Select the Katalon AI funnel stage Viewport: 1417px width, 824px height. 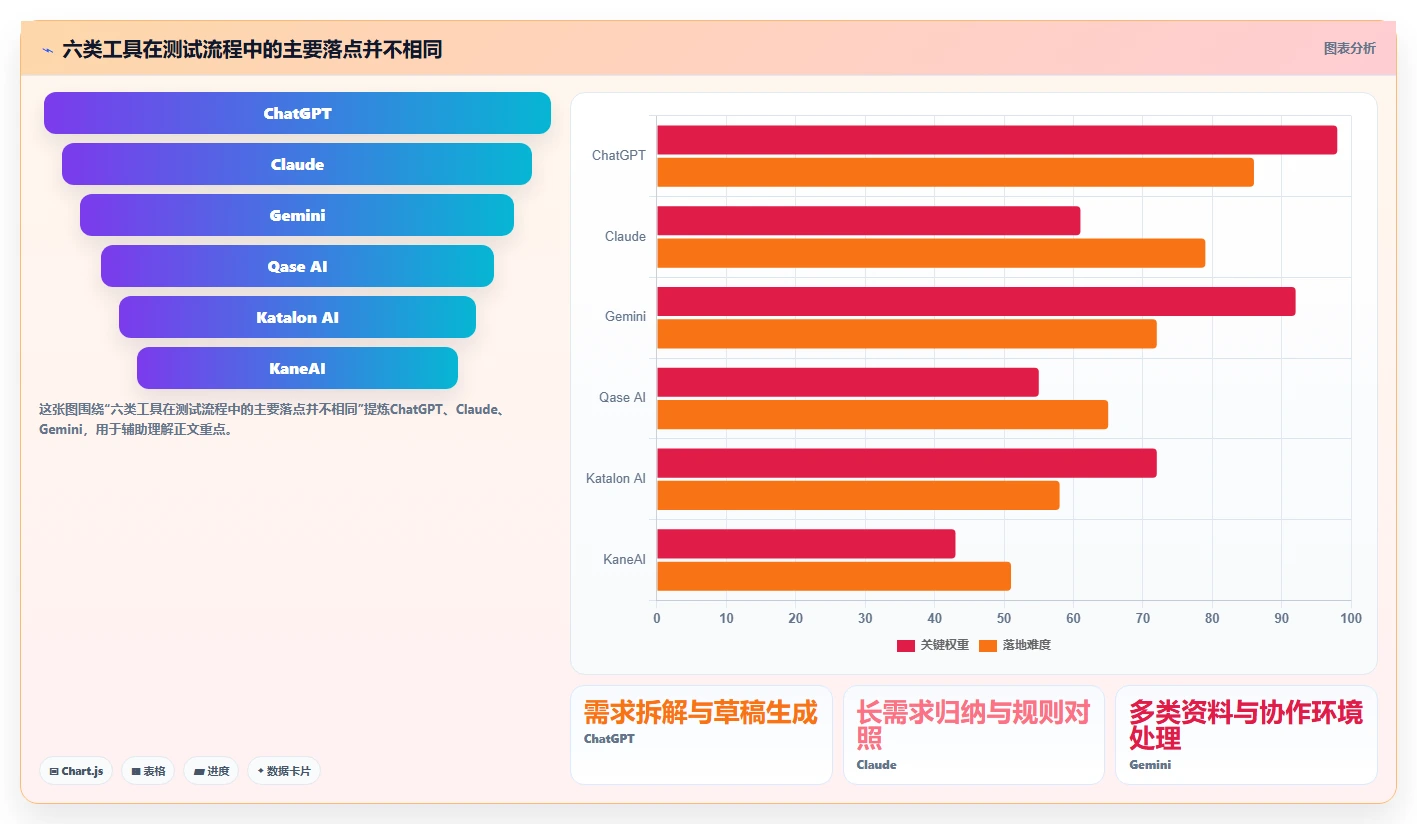tap(297, 317)
